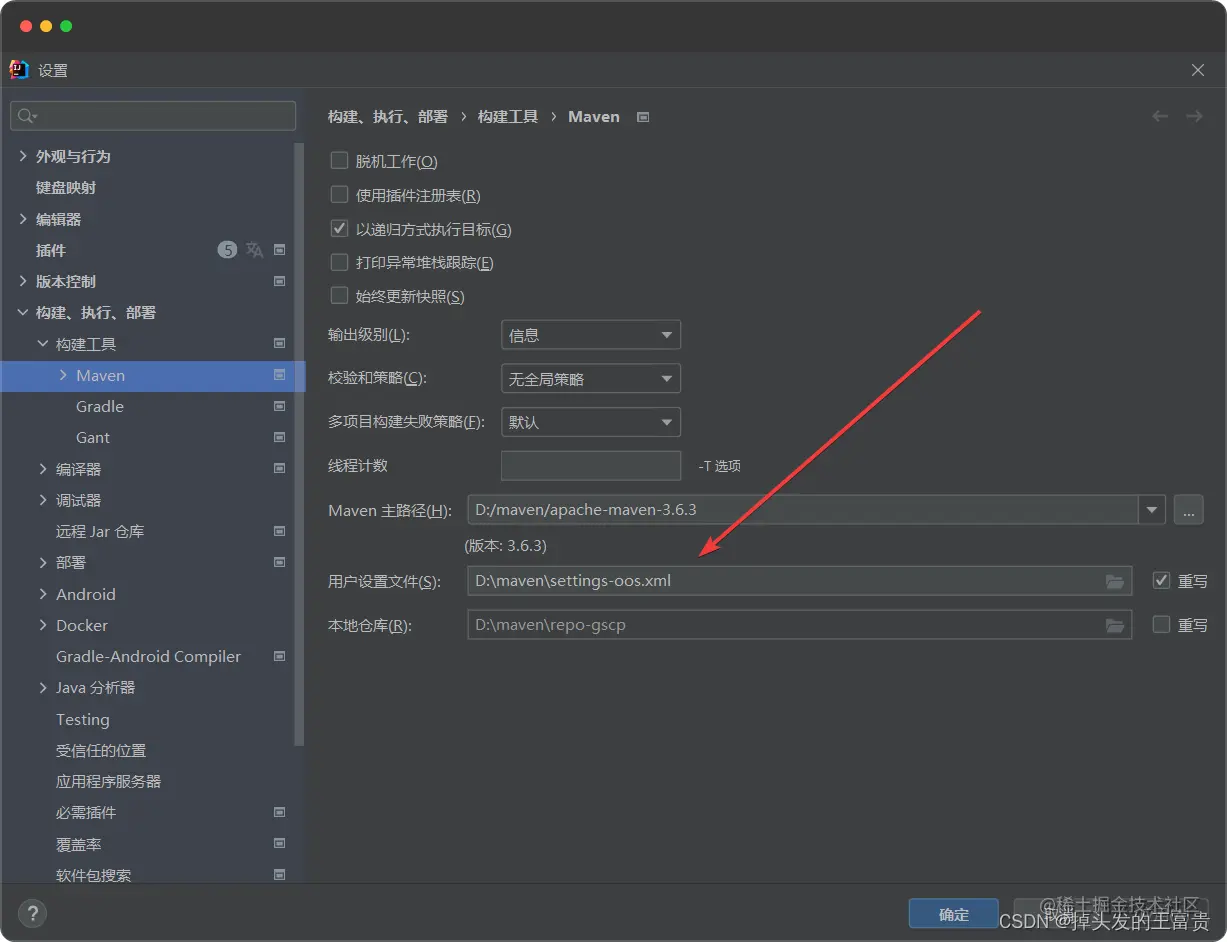Click the search magnifier icon in settings search
The width and height of the screenshot is (1227, 942).
(27, 116)
